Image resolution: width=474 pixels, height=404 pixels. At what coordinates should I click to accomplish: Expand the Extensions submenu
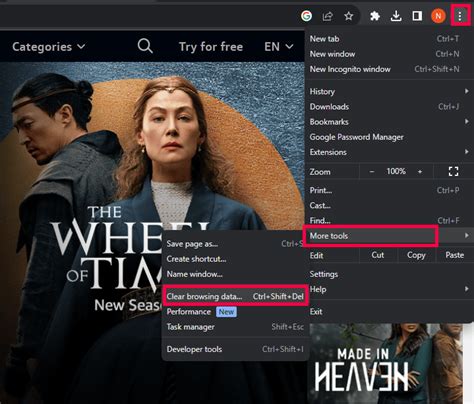tap(389, 152)
